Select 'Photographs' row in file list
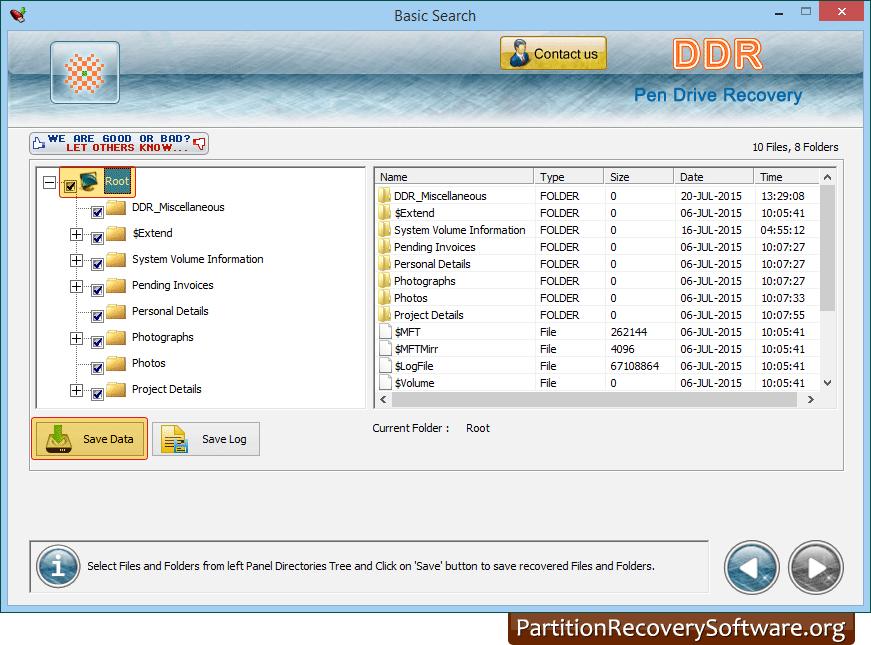Screen dimensions: 871x645 598,281
